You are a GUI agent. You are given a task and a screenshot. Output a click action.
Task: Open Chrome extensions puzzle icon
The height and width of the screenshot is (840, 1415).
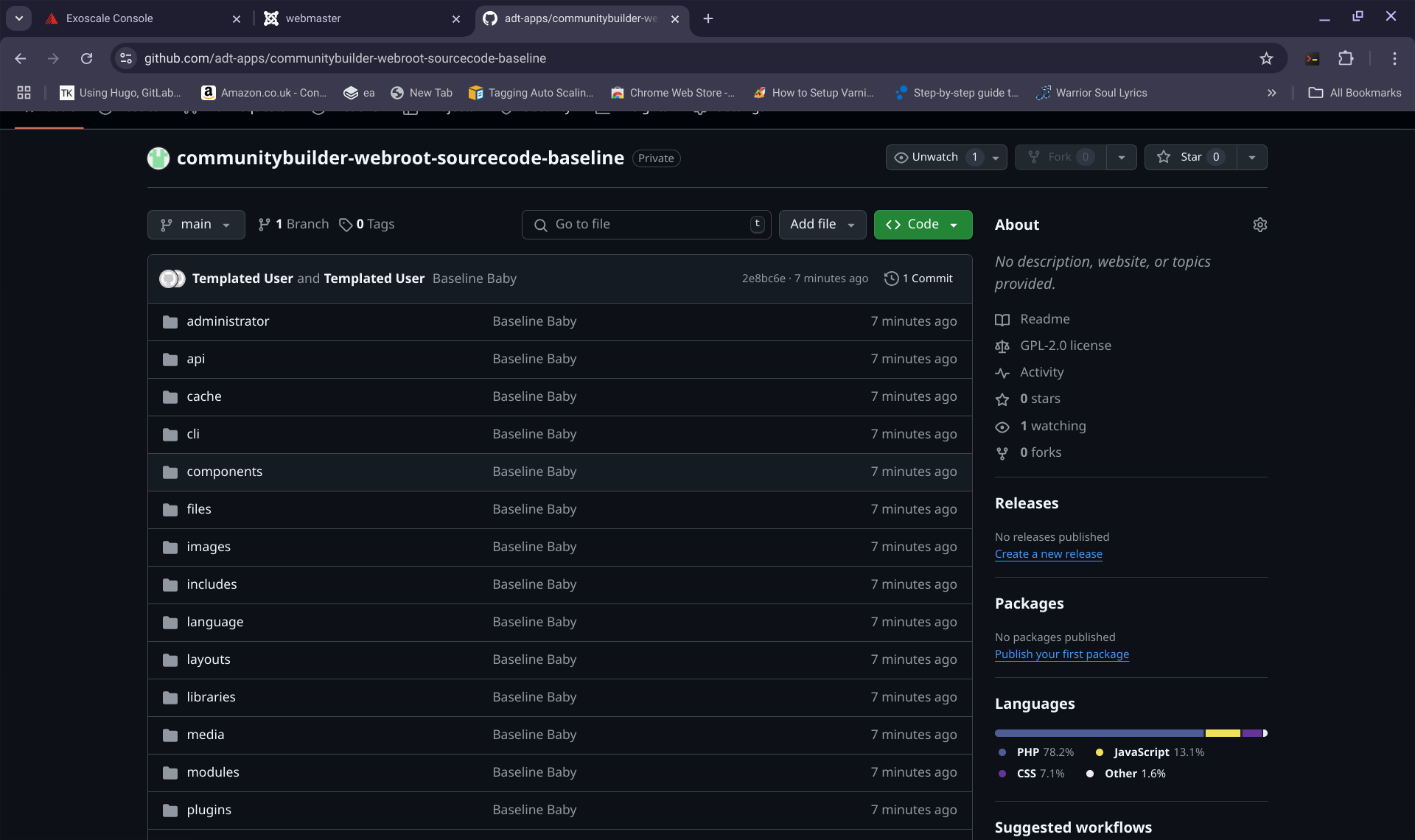(x=1346, y=58)
